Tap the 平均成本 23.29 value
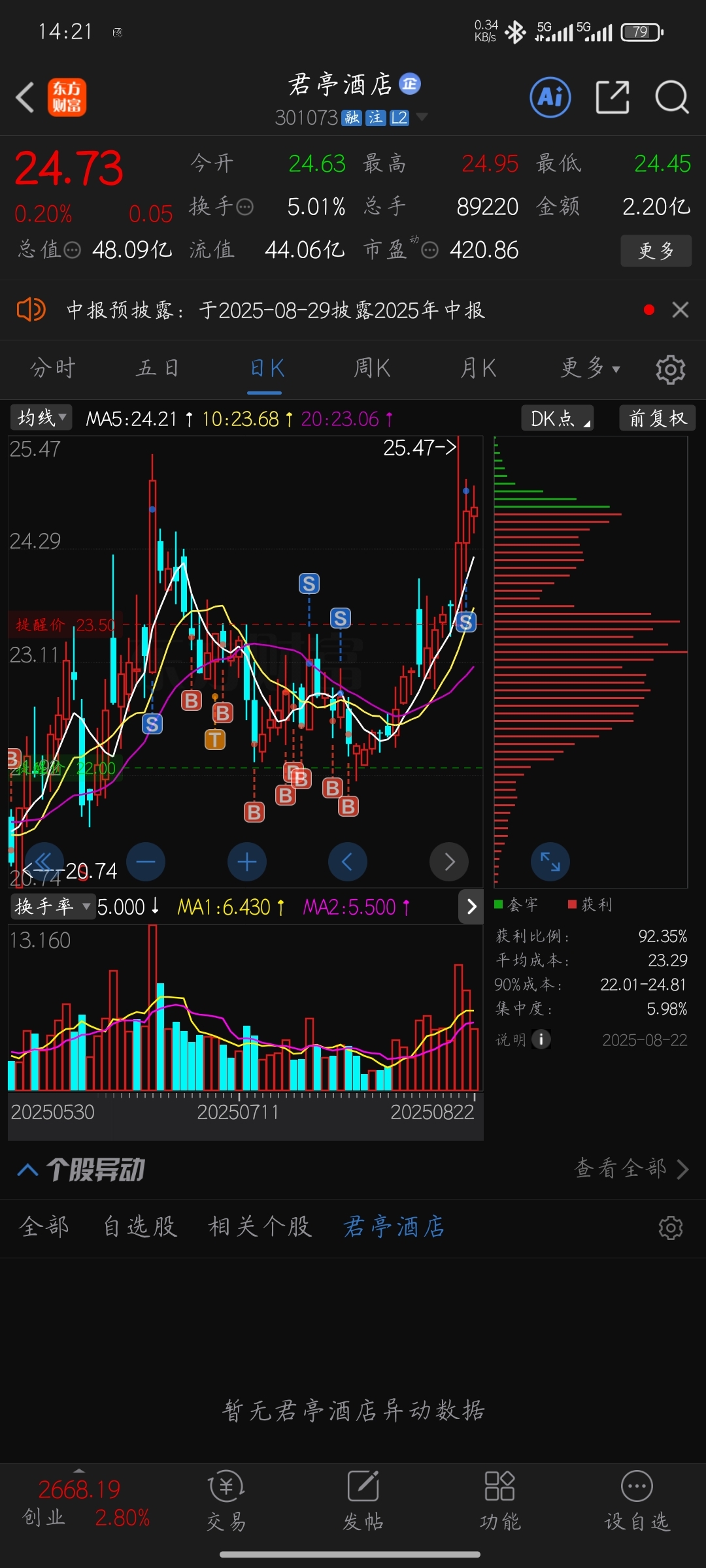 [x=667, y=960]
